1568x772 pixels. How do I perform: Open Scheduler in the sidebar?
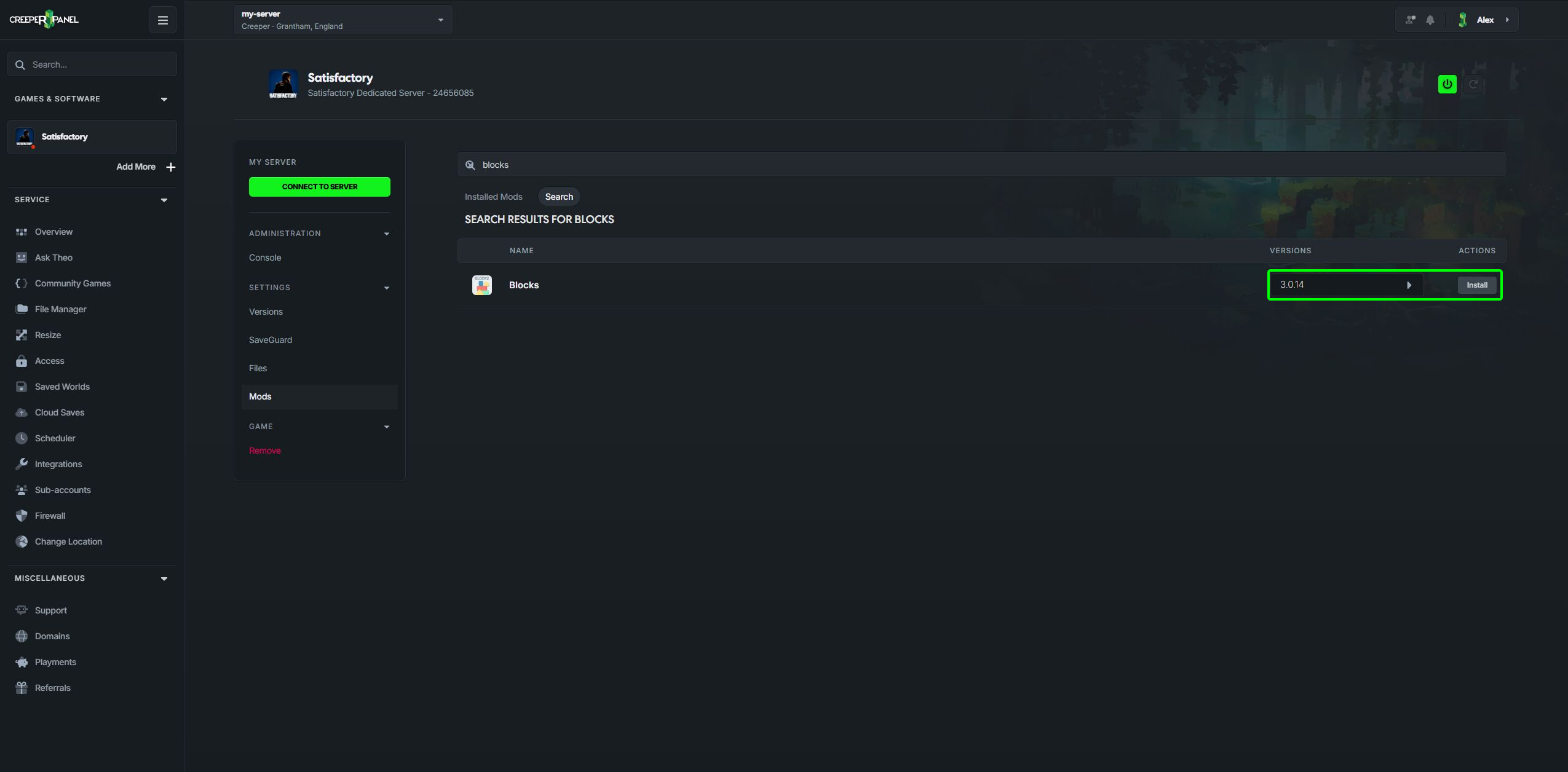55,438
